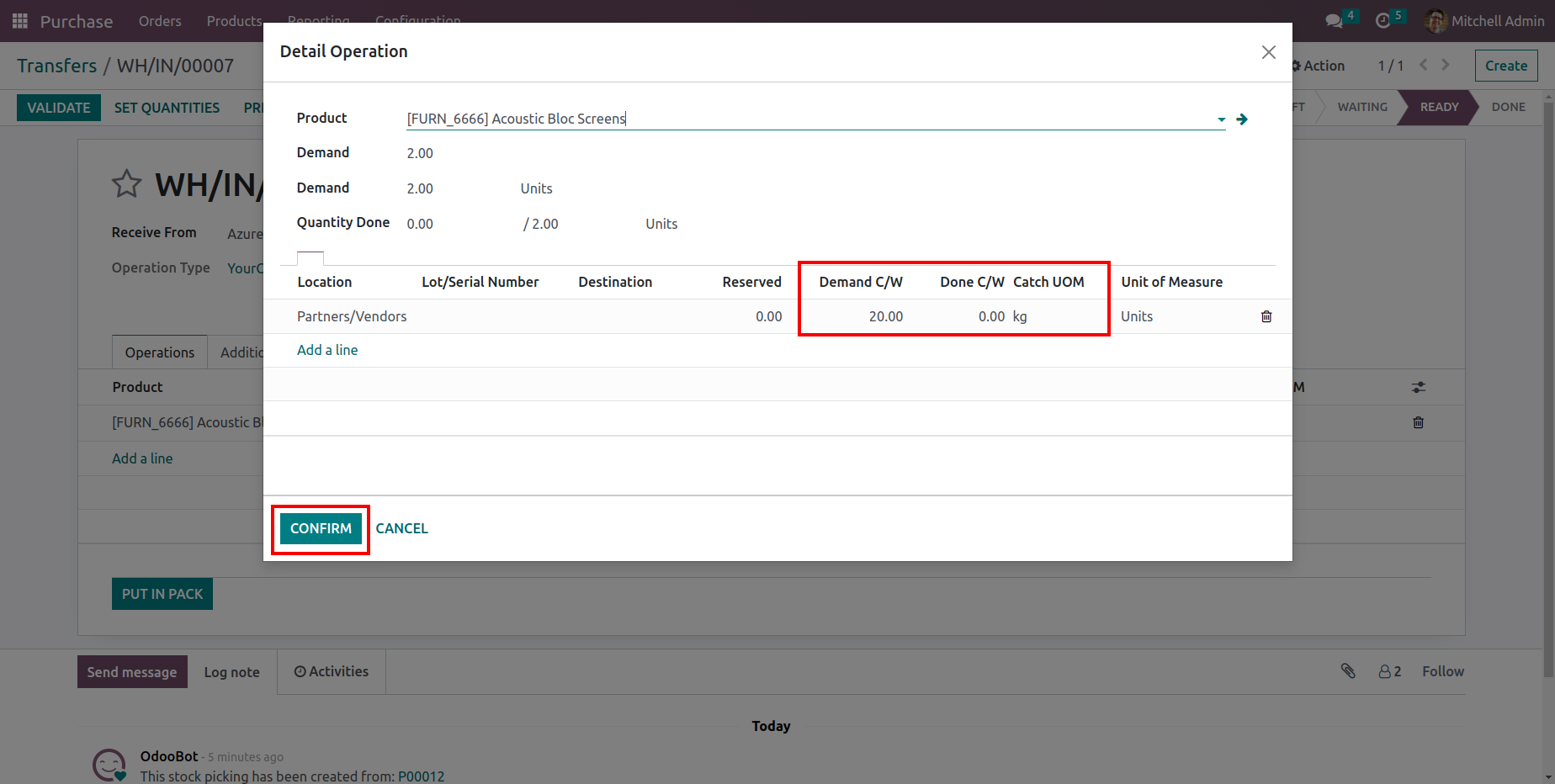Open the P00012 purchase order link
This screenshot has height=784, width=1555.
421,776
